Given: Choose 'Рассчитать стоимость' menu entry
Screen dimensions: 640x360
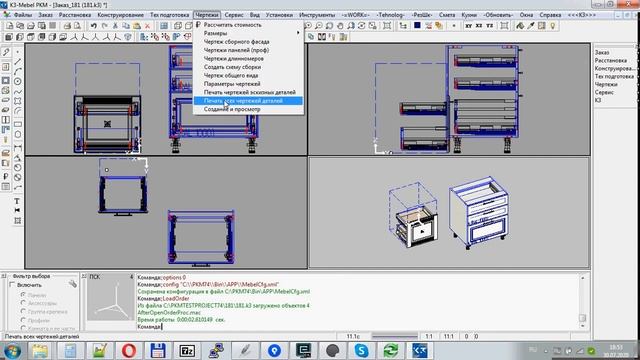Looking at the screenshot, I should (x=248, y=24).
